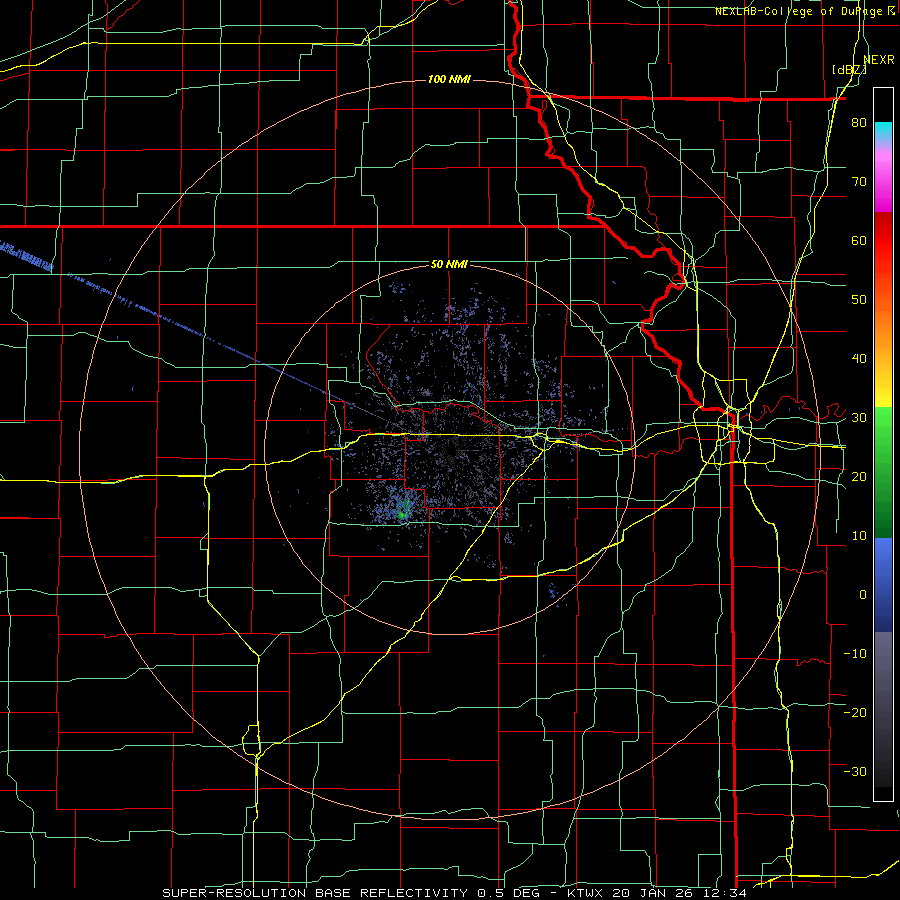The height and width of the screenshot is (900, 900).
Task: Click the Super-Resolution Base Reflectivity caption
Action: pyautogui.click(x=454, y=893)
